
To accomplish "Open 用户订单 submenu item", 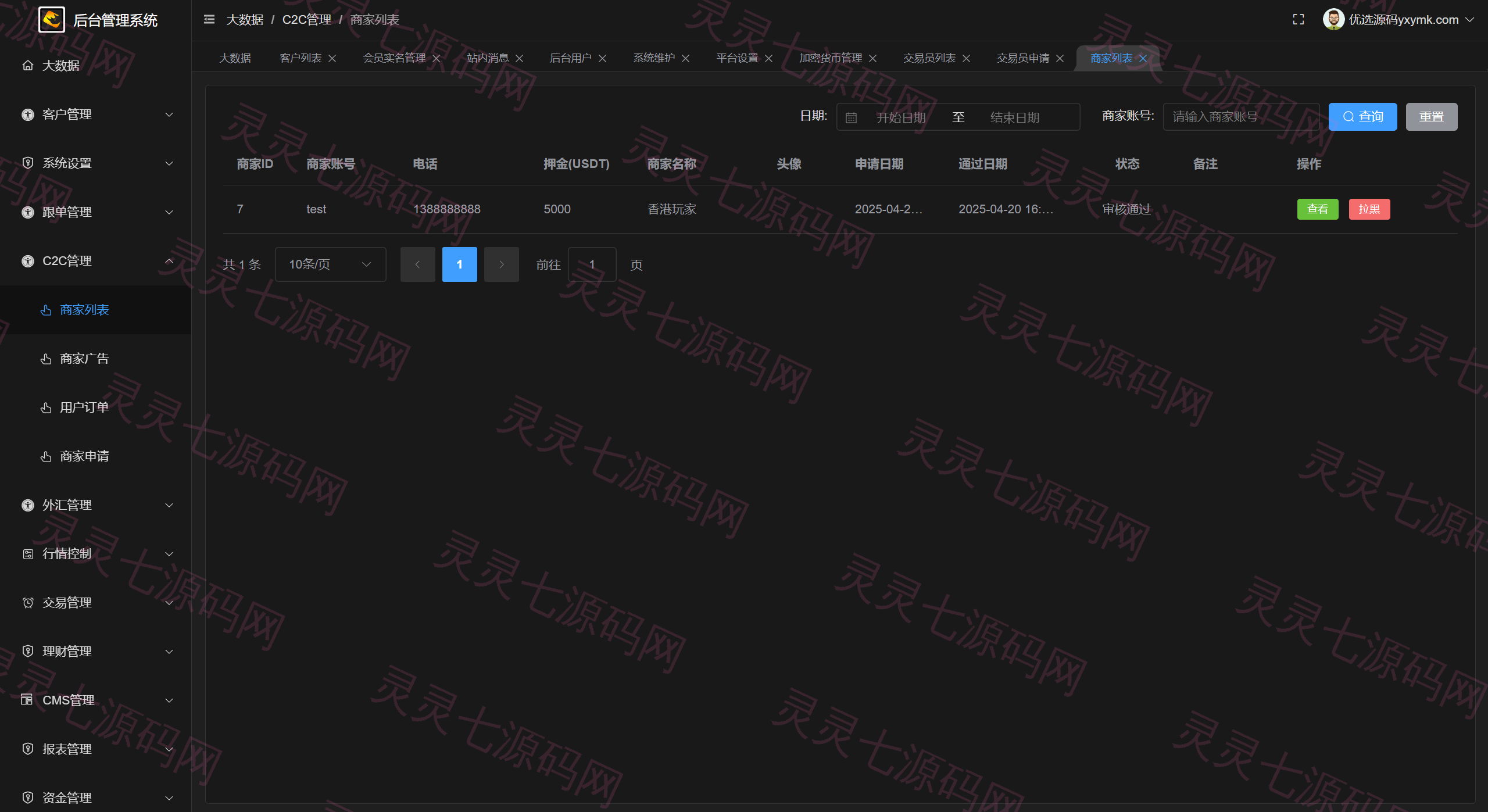I will pos(96,407).
